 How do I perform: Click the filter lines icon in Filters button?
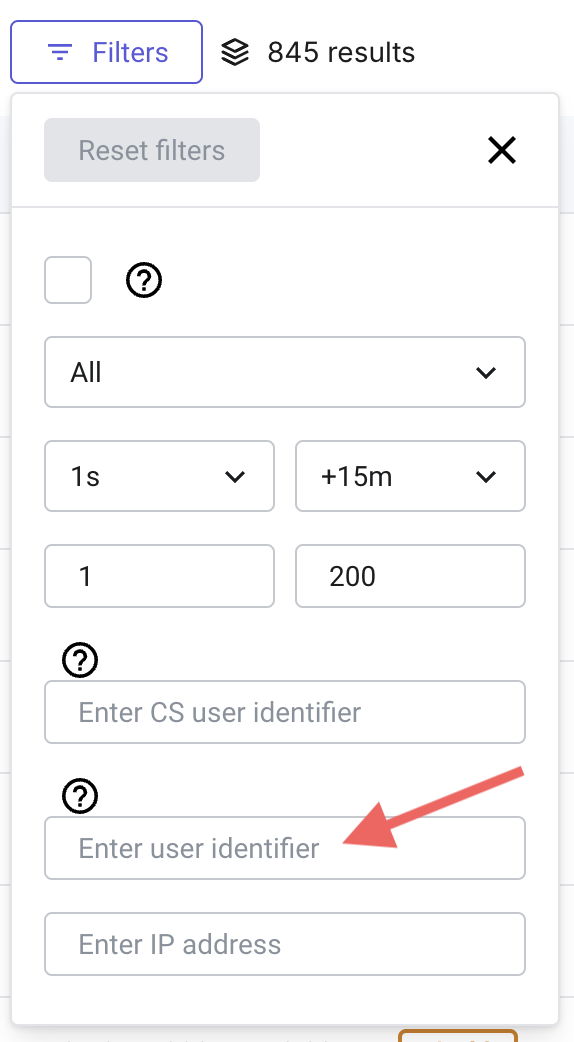[60, 52]
